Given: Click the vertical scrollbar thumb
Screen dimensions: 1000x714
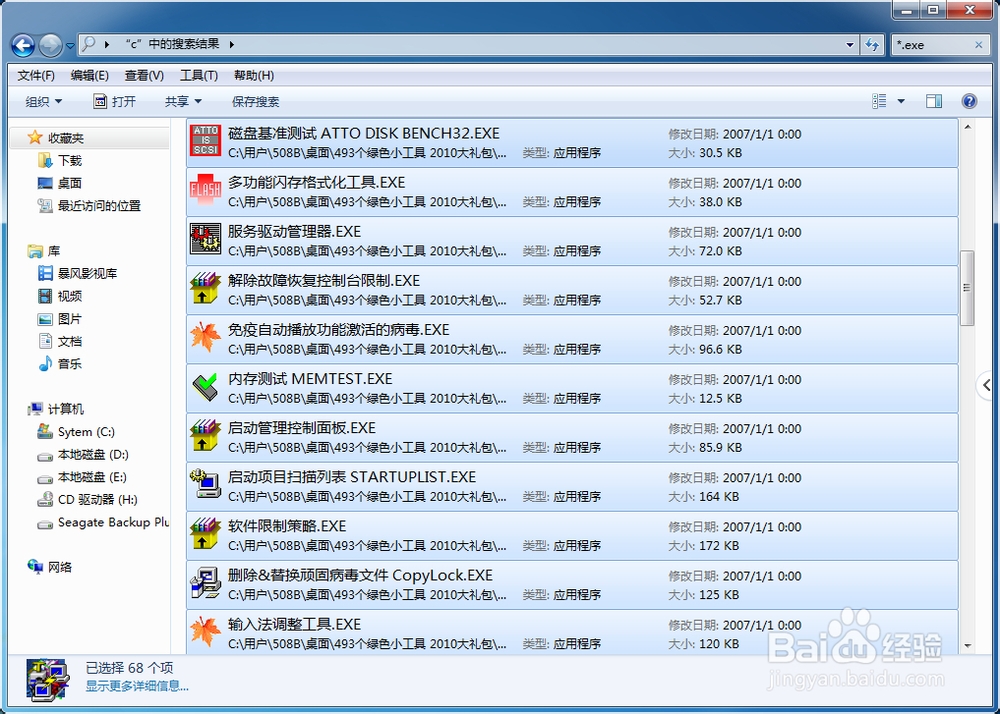Looking at the screenshot, I should (967, 288).
